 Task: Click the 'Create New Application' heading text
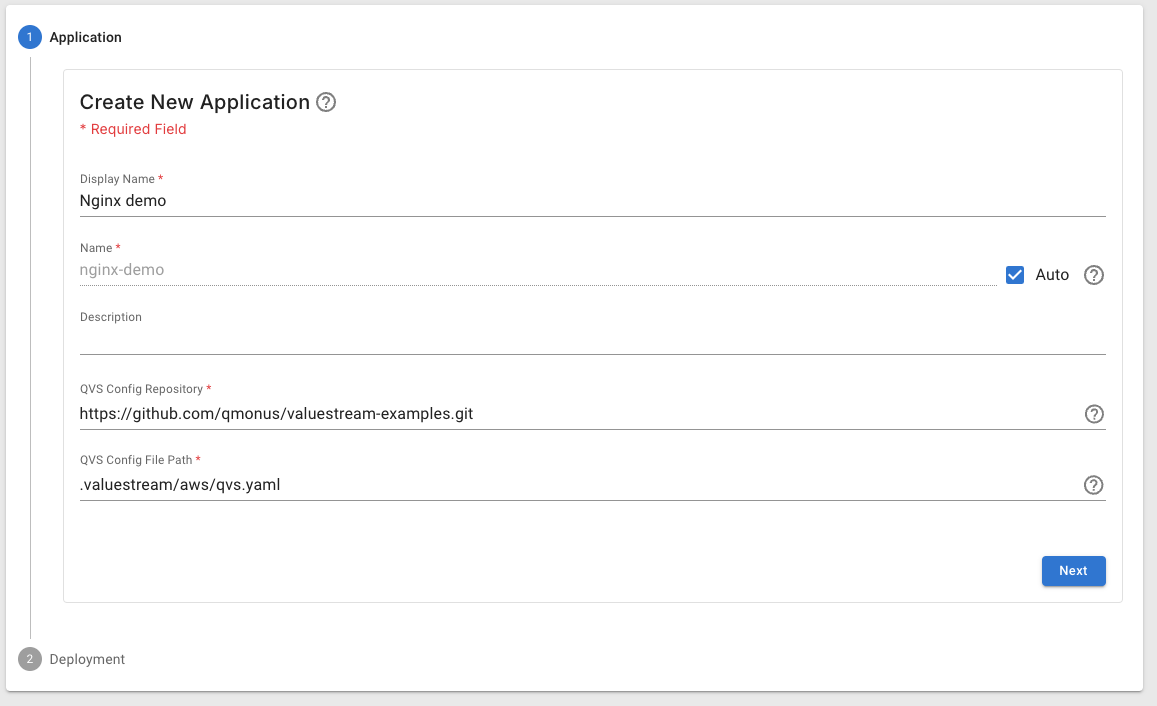(x=195, y=102)
